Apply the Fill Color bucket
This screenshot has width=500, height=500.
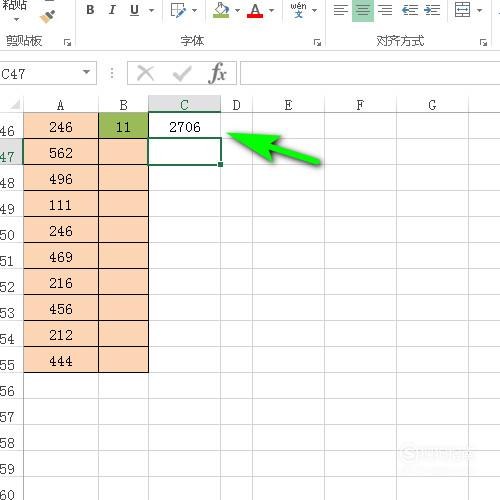(221, 10)
